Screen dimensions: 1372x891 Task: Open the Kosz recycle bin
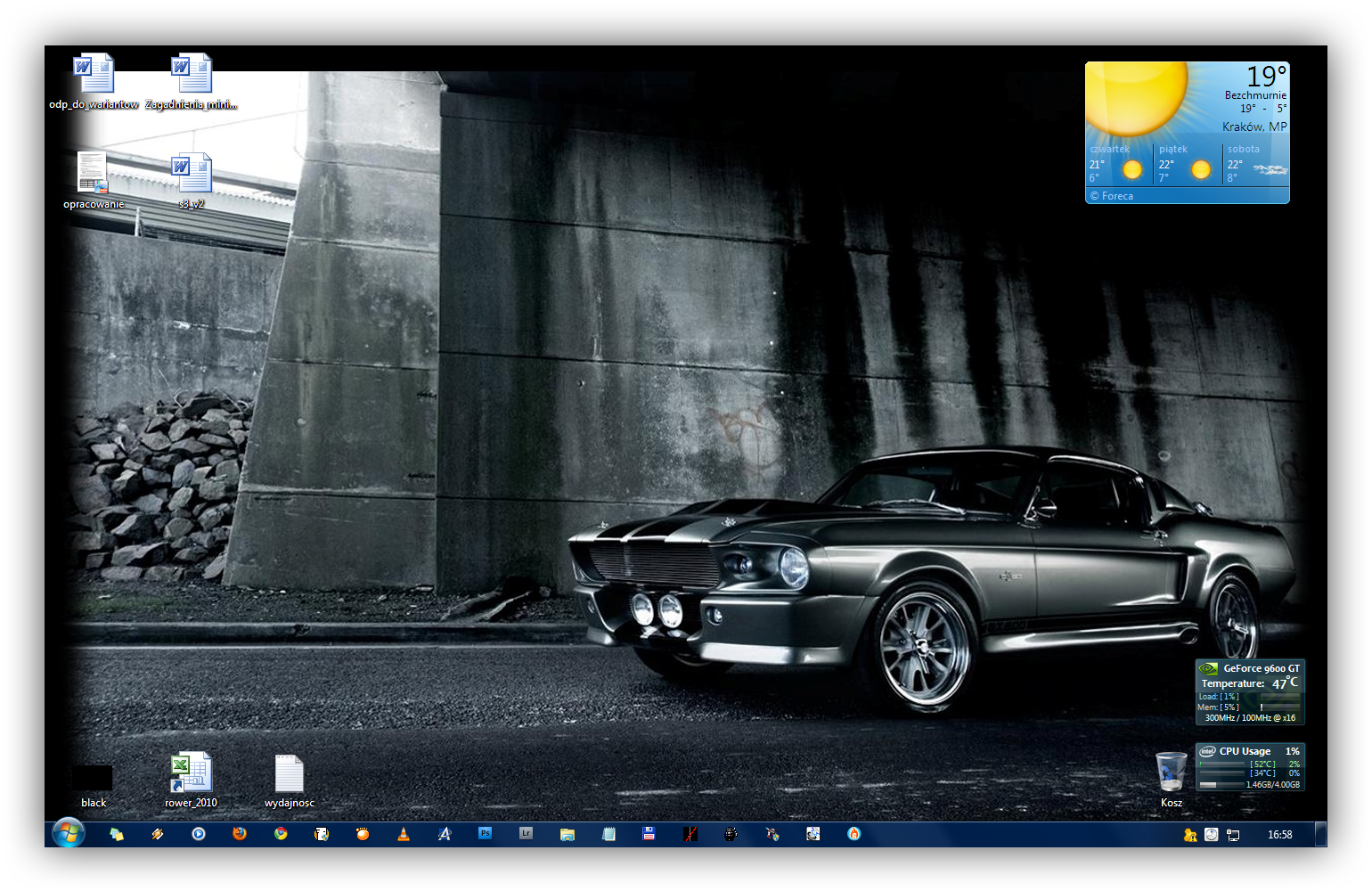[x=1171, y=772]
